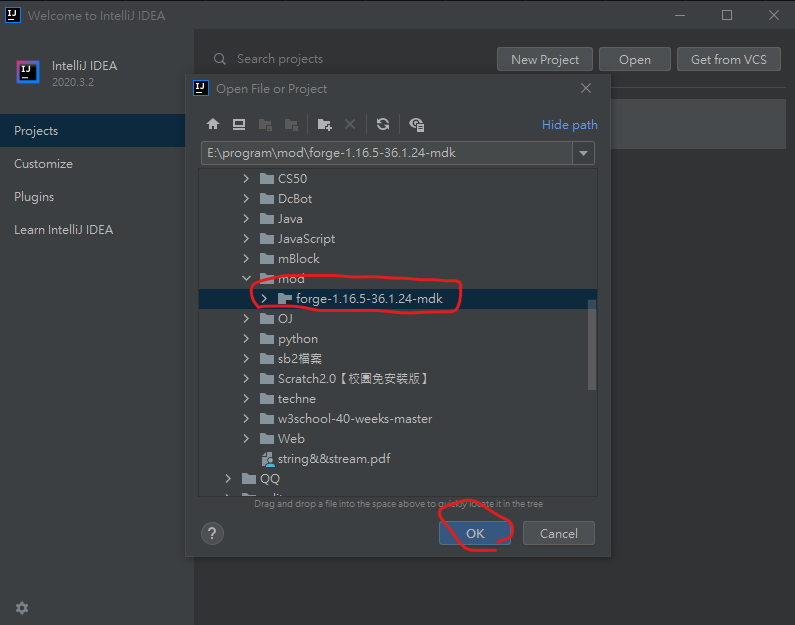Click Get from VCS button
Image resolution: width=795 pixels, height=625 pixels.
pos(729,59)
